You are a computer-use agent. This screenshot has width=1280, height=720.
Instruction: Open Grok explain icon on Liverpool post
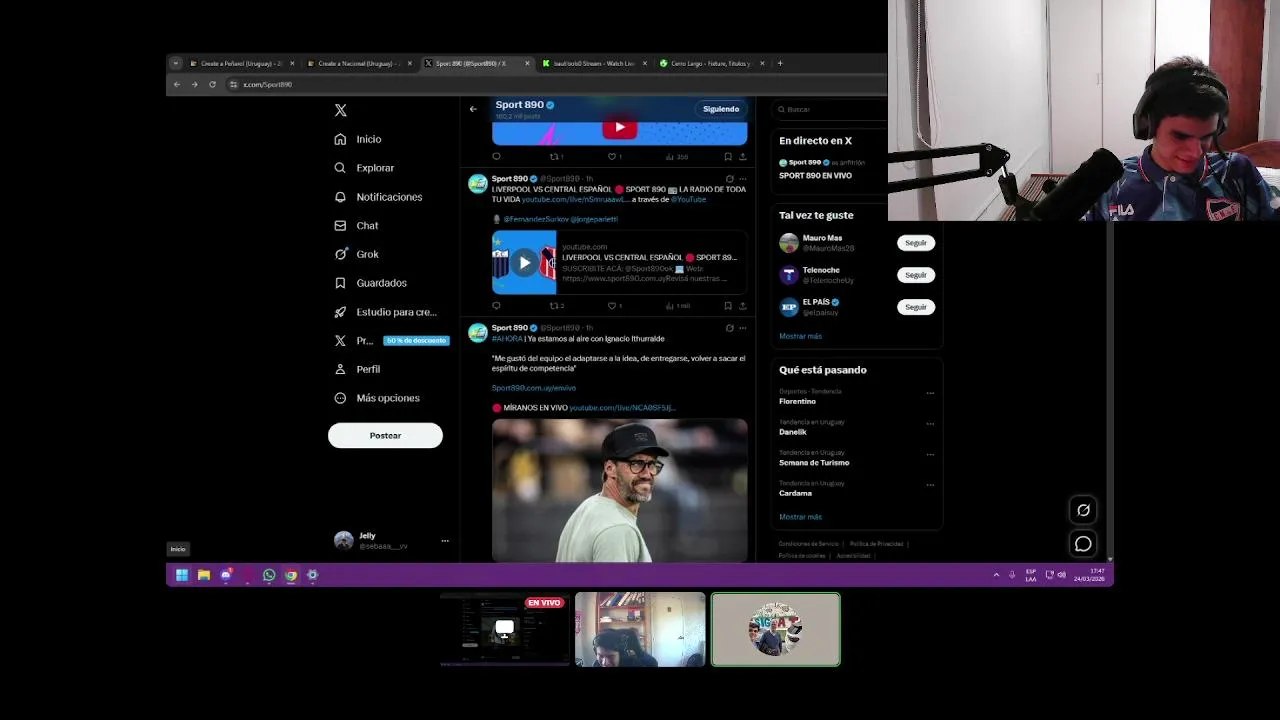pos(729,179)
